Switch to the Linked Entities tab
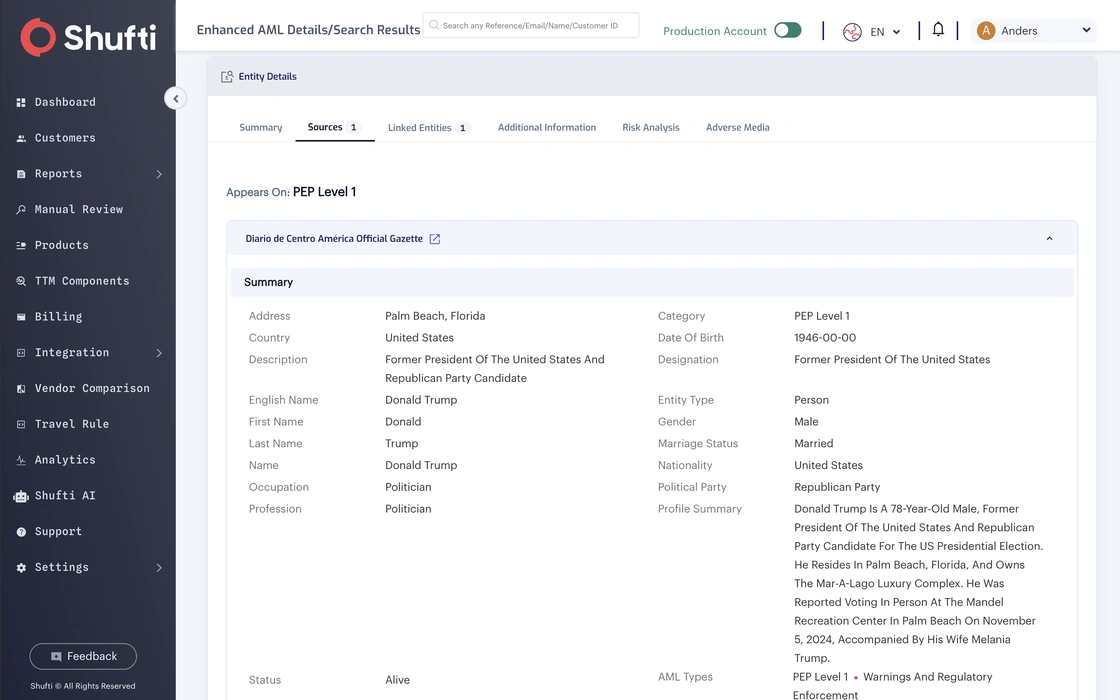The width and height of the screenshot is (1120, 700). pos(428,128)
